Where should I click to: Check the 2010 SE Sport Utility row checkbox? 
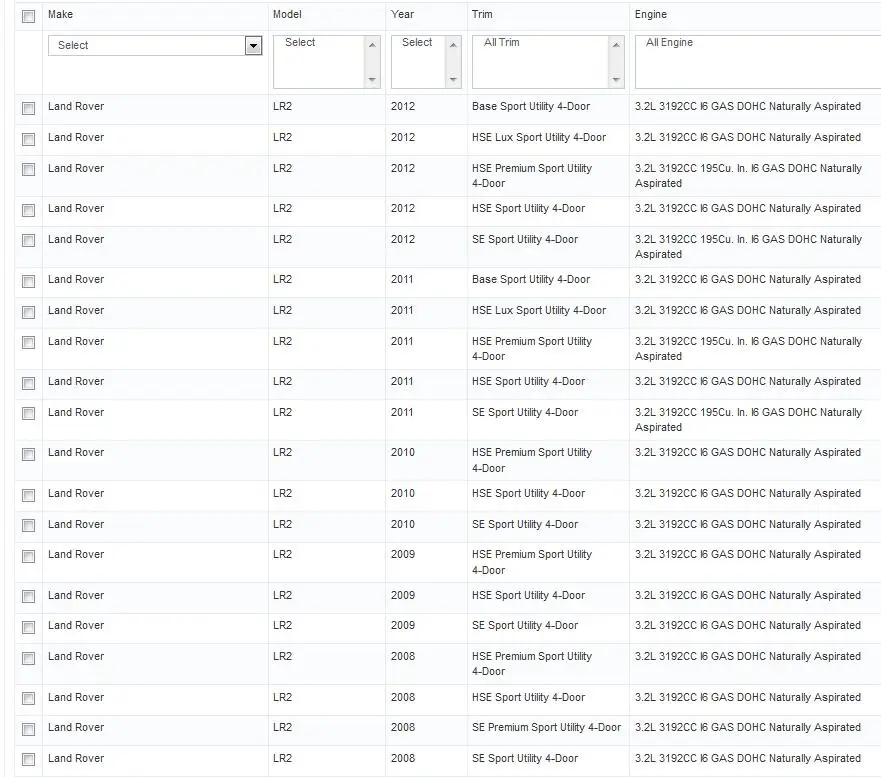[x=28, y=525]
